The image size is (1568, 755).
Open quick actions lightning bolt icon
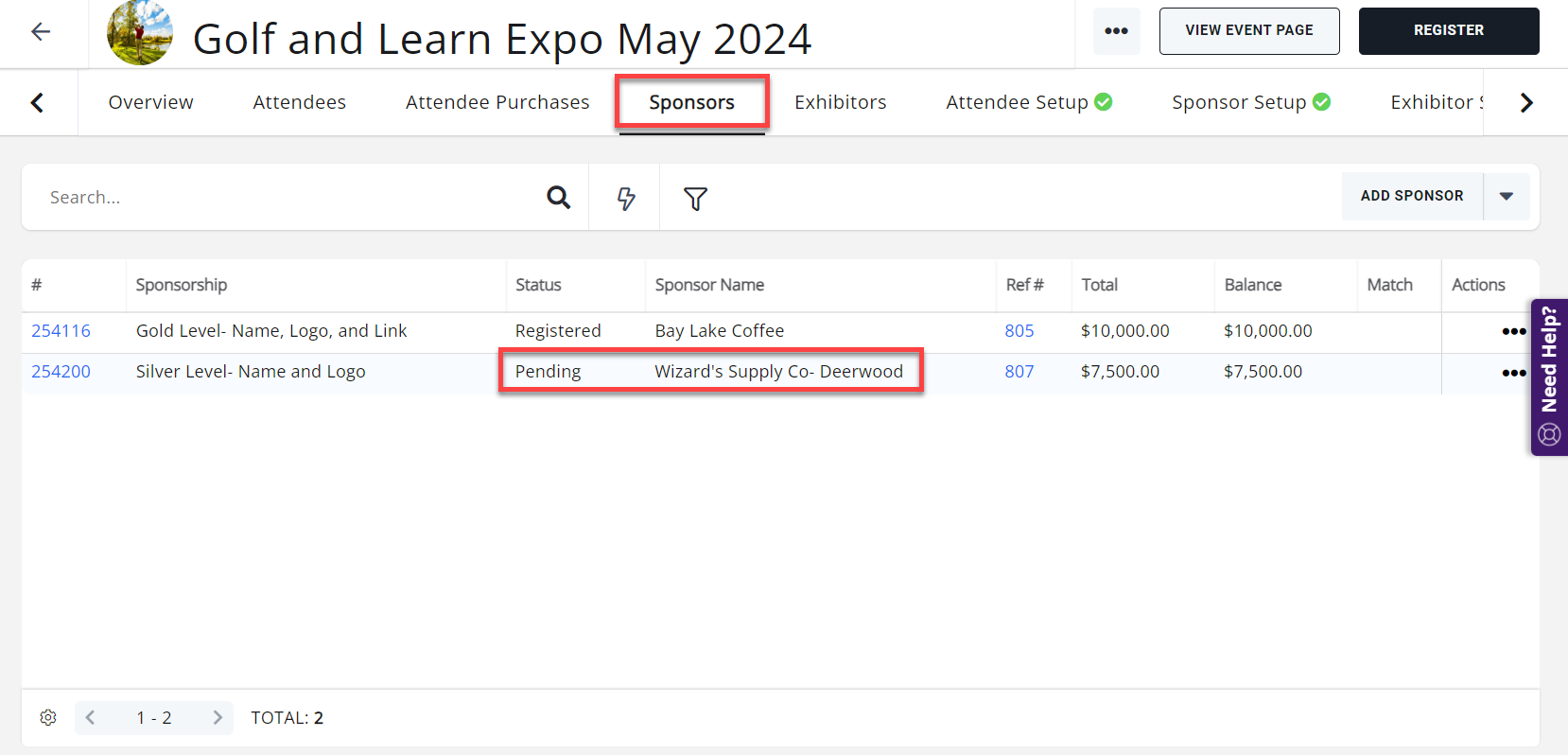pos(625,198)
